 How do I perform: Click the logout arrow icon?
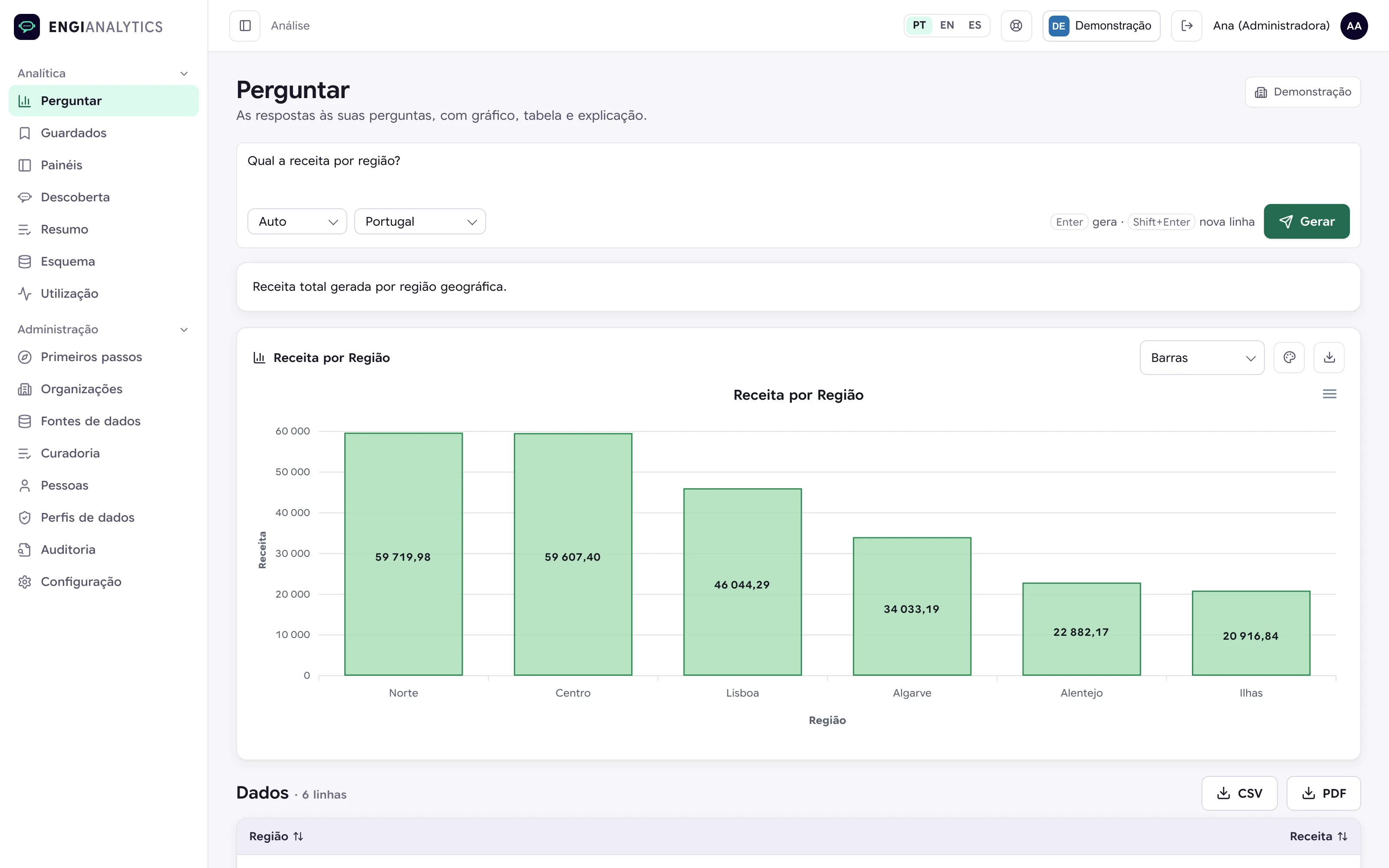coord(1186,26)
